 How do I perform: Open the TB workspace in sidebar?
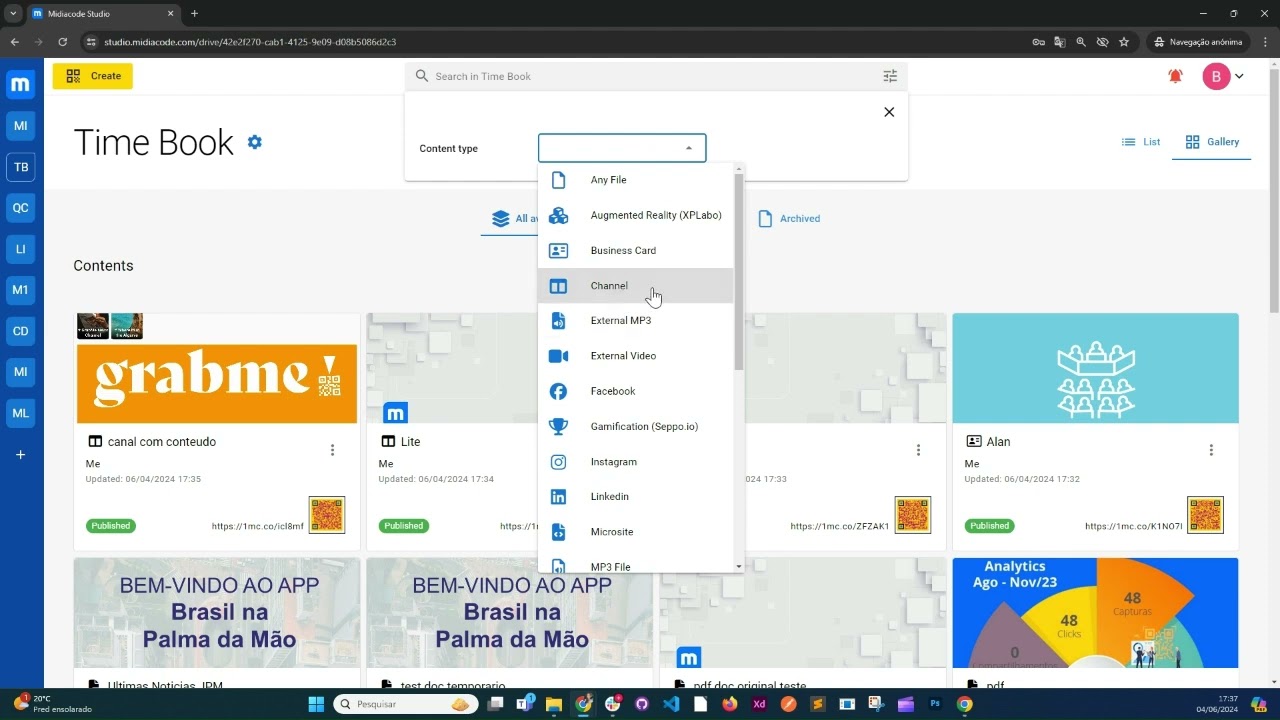[x=21, y=167]
